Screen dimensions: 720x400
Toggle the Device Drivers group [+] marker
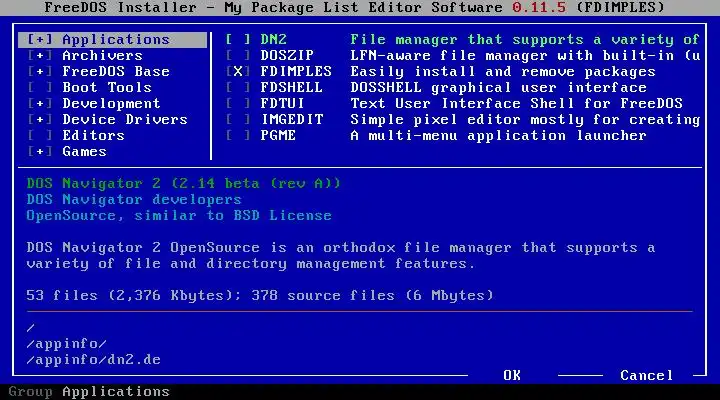click(40, 120)
